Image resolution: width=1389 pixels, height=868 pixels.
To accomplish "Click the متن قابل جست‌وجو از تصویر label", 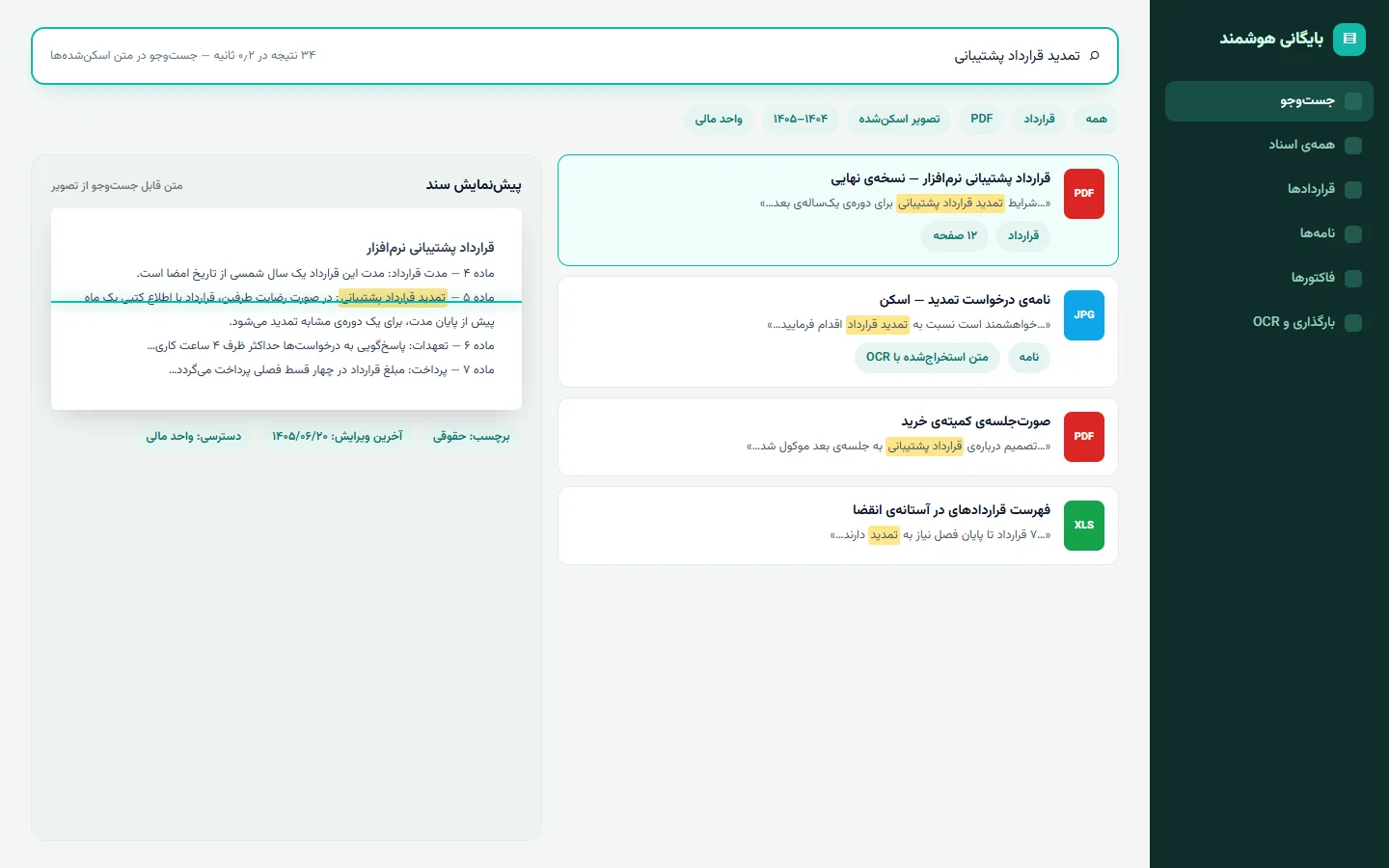I will pyautogui.click(x=117, y=185).
